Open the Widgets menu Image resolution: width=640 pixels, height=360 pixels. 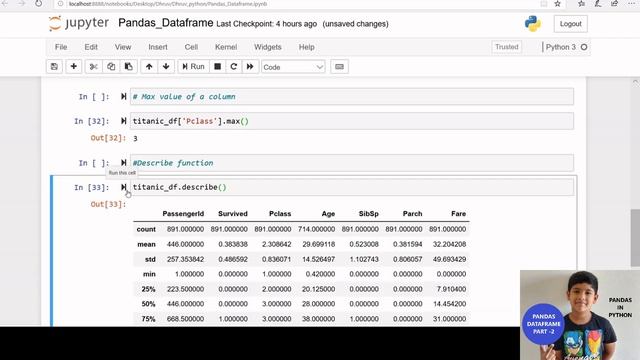(268, 47)
